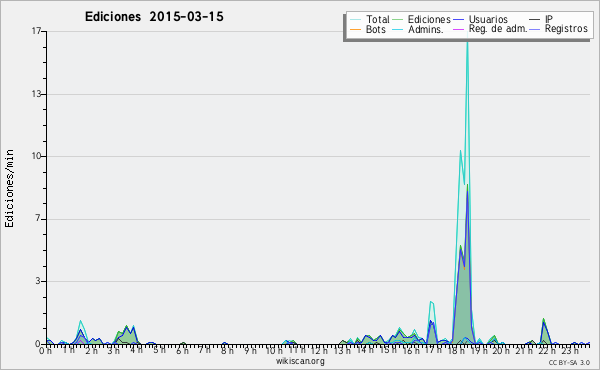Screen dimensions: 600x370
Task: Click the green Ediciones legend line swatch
Action: [x=398, y=20]
